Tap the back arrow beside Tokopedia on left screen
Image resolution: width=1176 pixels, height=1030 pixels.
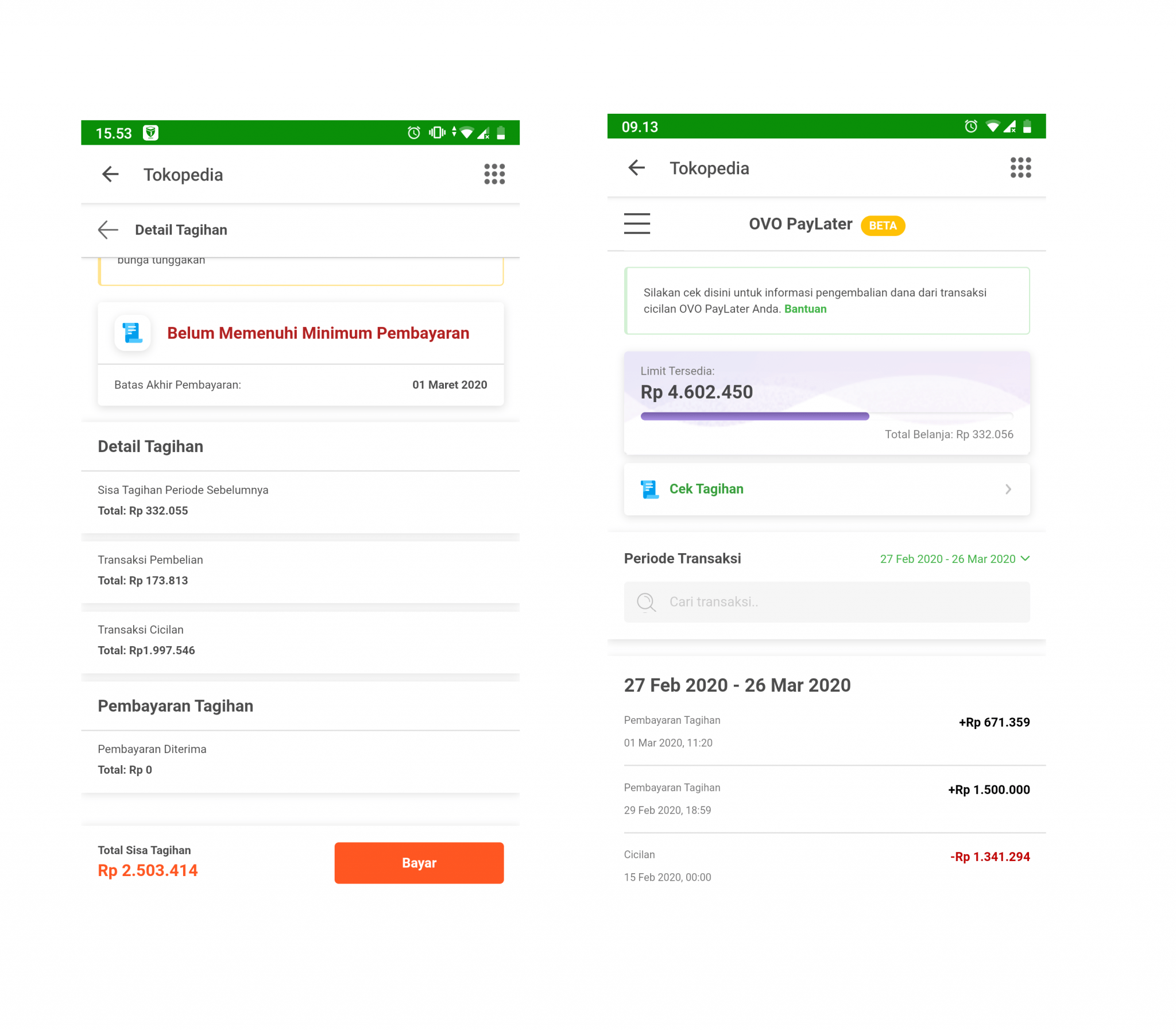(109, 174)
